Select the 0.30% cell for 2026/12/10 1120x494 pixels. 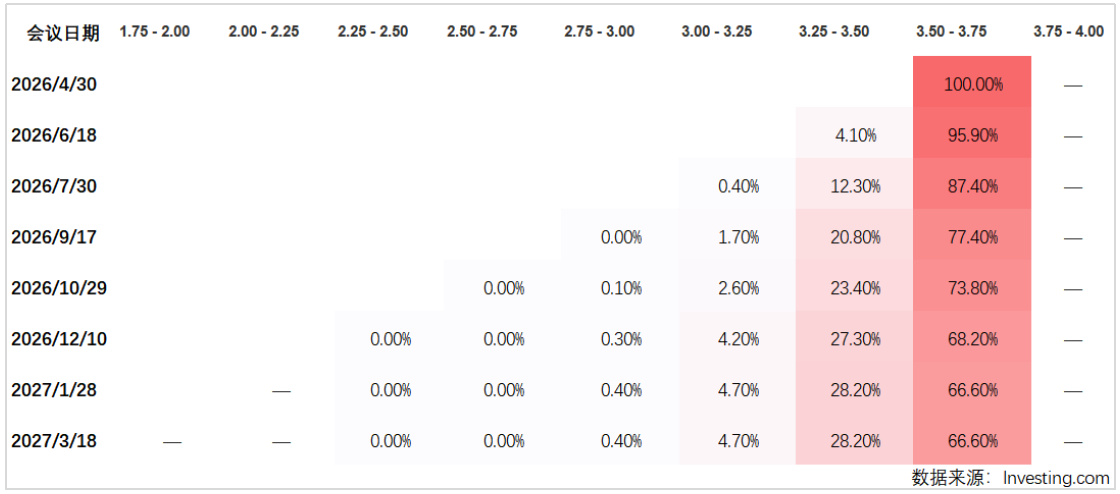point(621,339)
